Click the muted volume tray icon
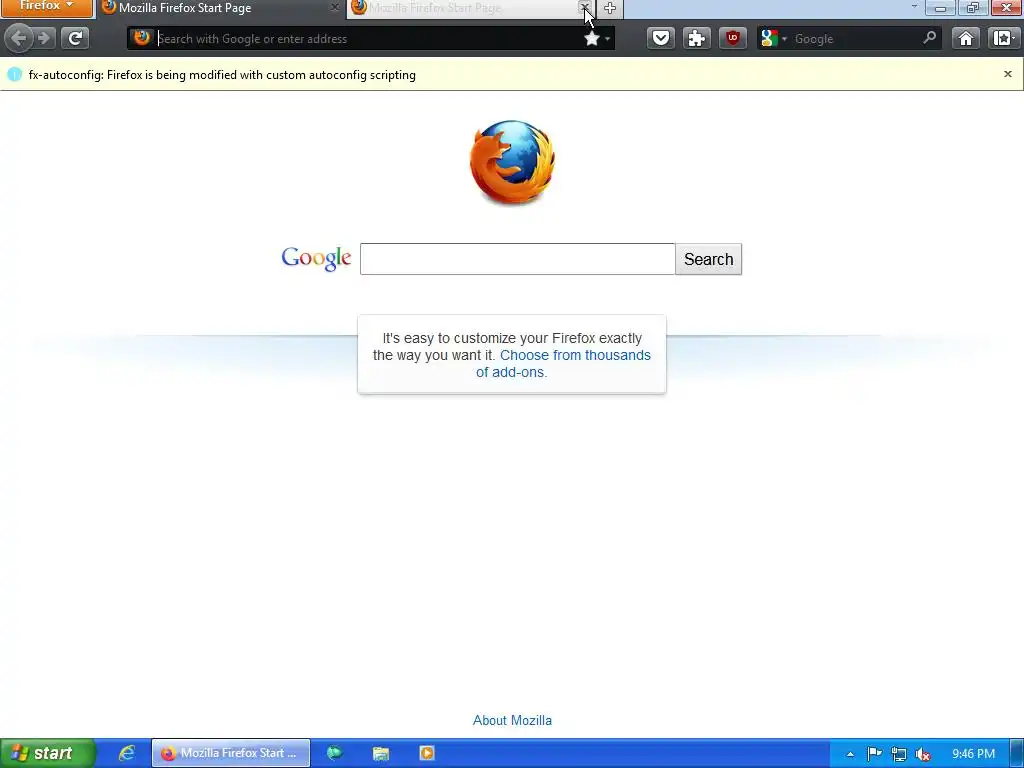 click(x=923, y=754)
